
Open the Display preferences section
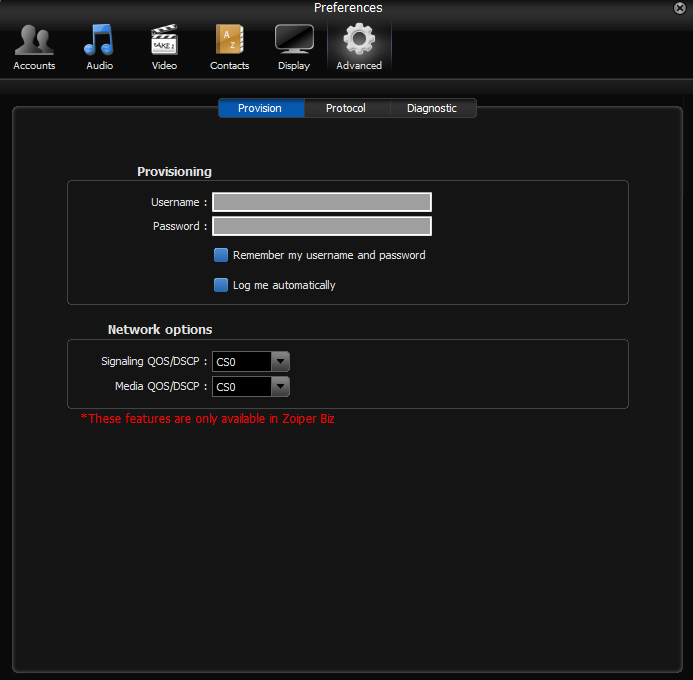coord(294,47)
